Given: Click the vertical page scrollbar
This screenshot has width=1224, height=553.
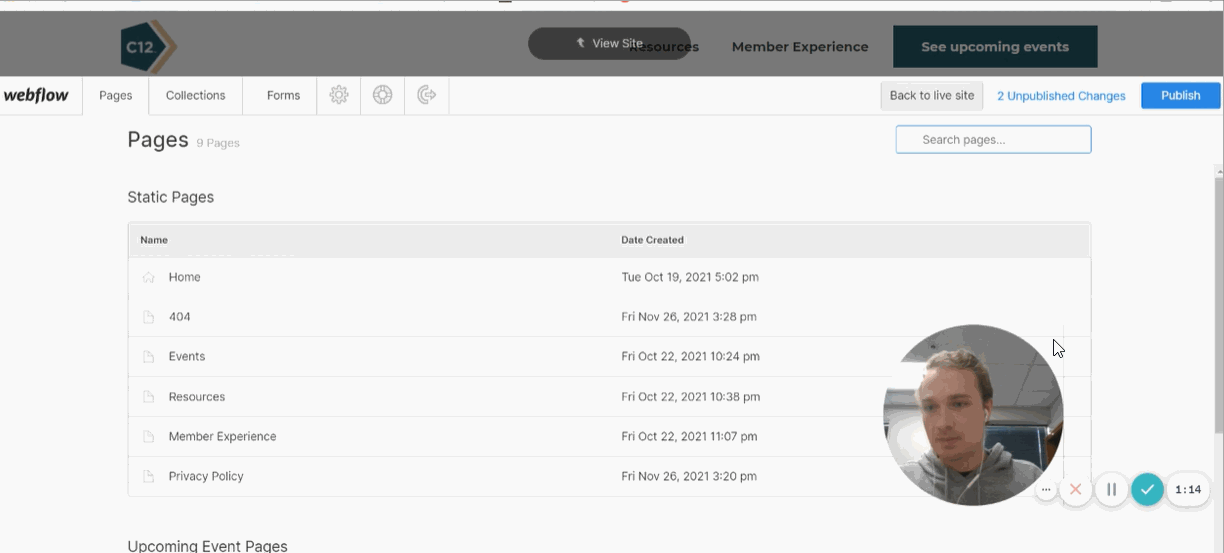Looking at the screenshot, I should [x=1218, y=300].
